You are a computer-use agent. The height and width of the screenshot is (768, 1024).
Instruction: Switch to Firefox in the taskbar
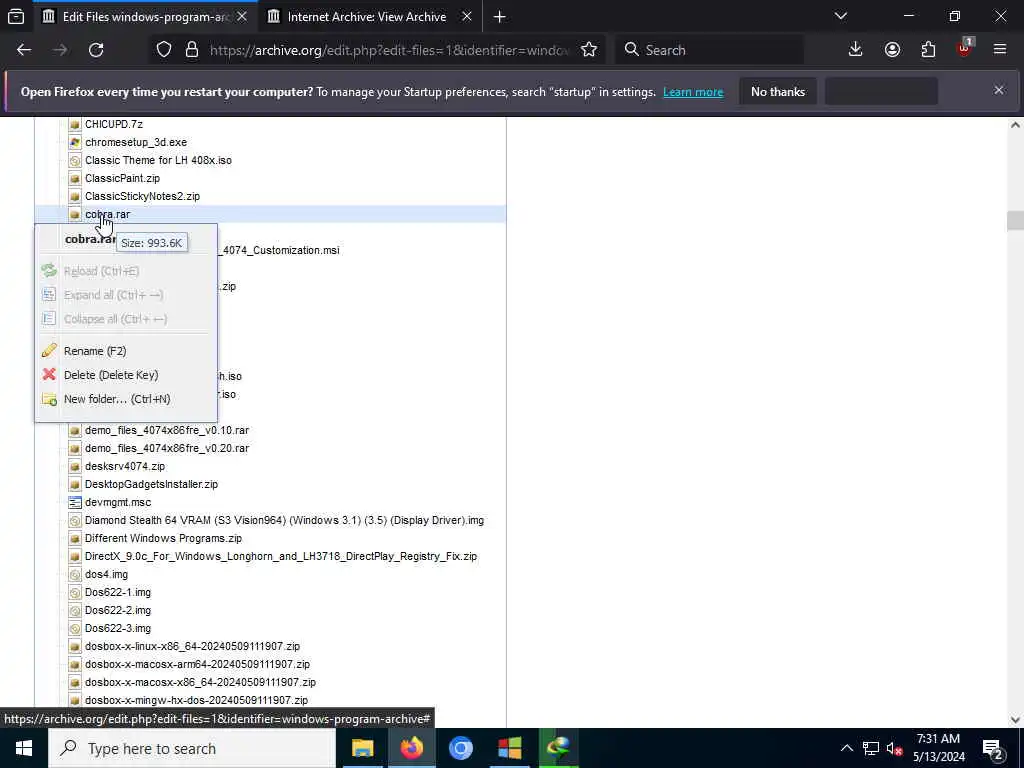[411, 748]
